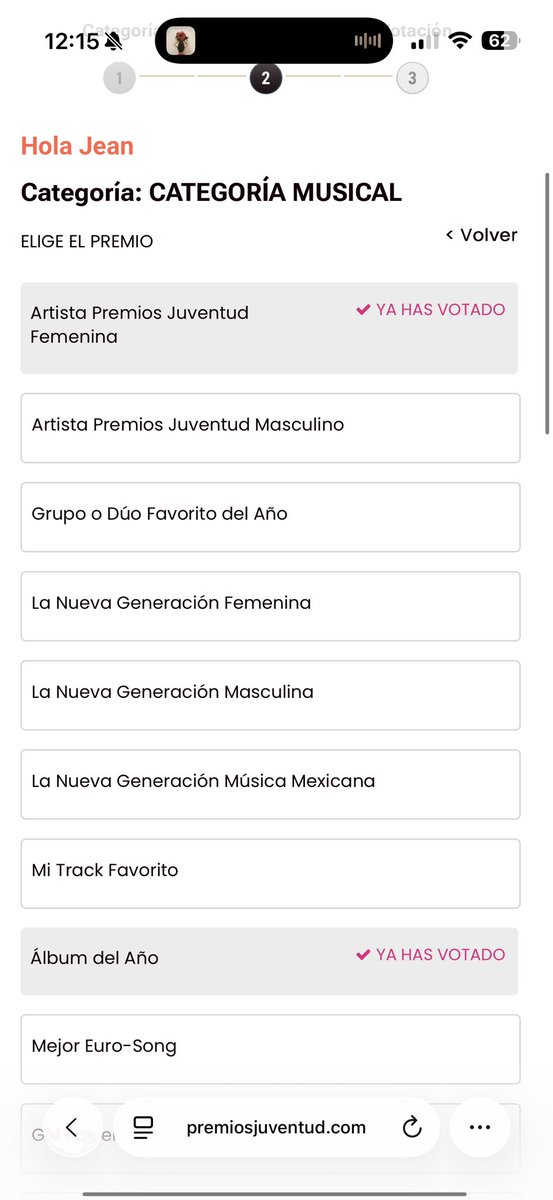Viewport: 553px width, 1200px height.
Task: Select La Nueva Generación Femenina
Action: point(270,606)
